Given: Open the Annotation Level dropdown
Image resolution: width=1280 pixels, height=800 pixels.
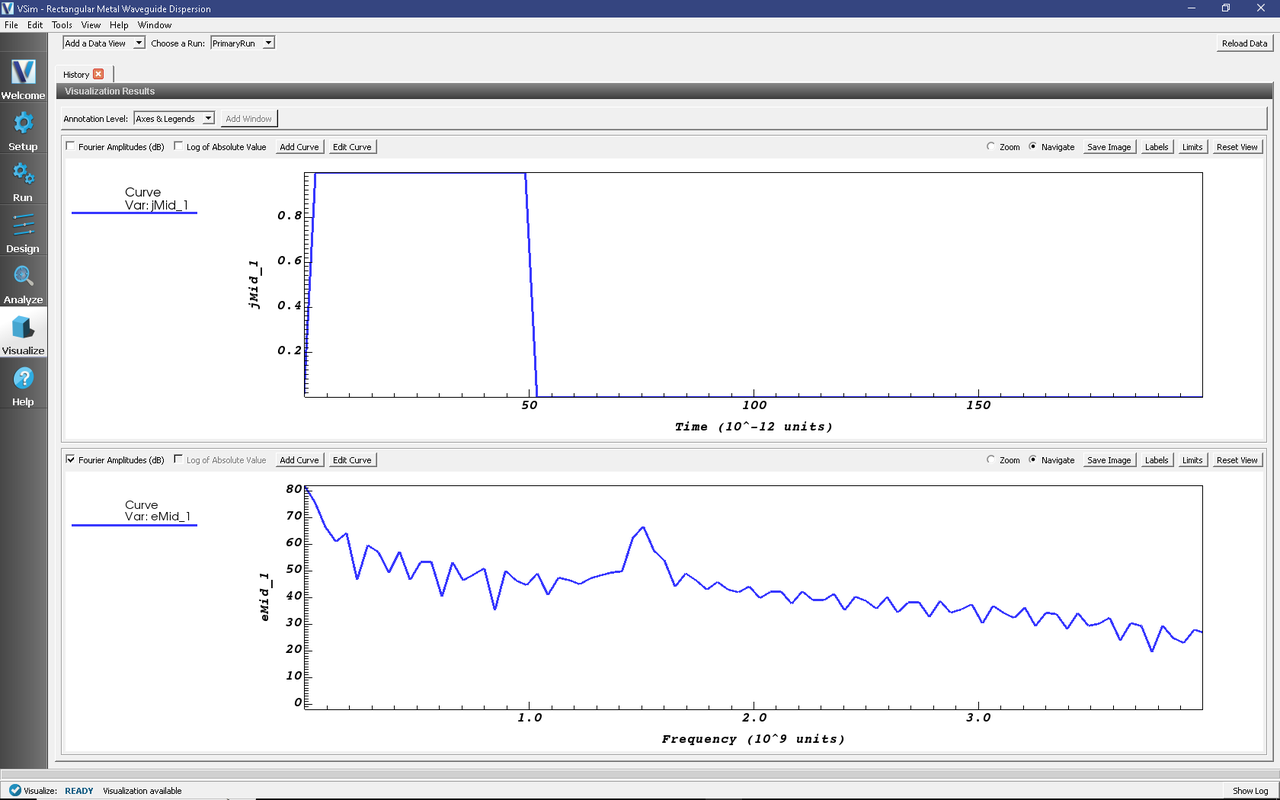Looking at the screenshot, I should [174, 118].
